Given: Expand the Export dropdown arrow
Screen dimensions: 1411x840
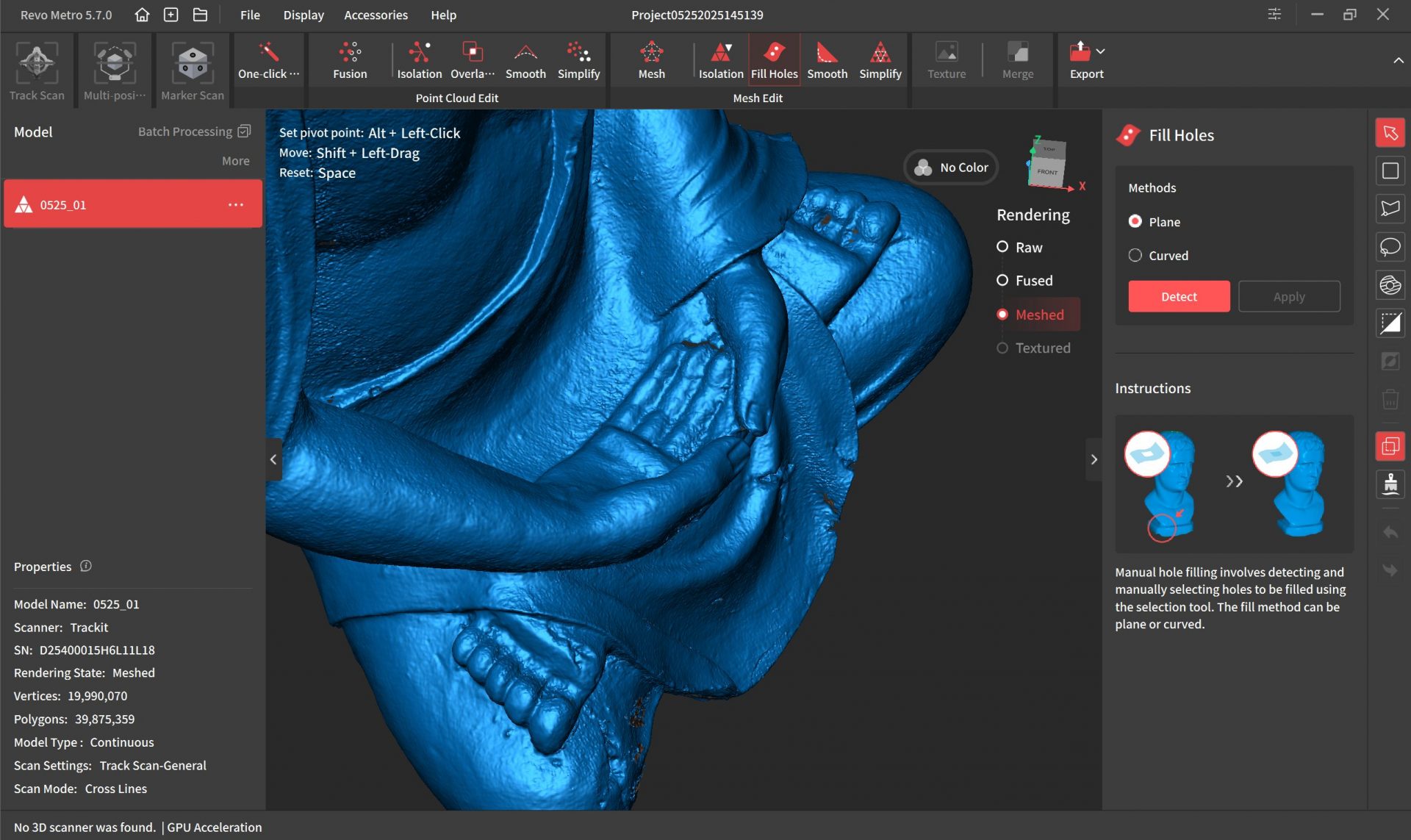Looking at the screenshot, I should [1100, 51].
